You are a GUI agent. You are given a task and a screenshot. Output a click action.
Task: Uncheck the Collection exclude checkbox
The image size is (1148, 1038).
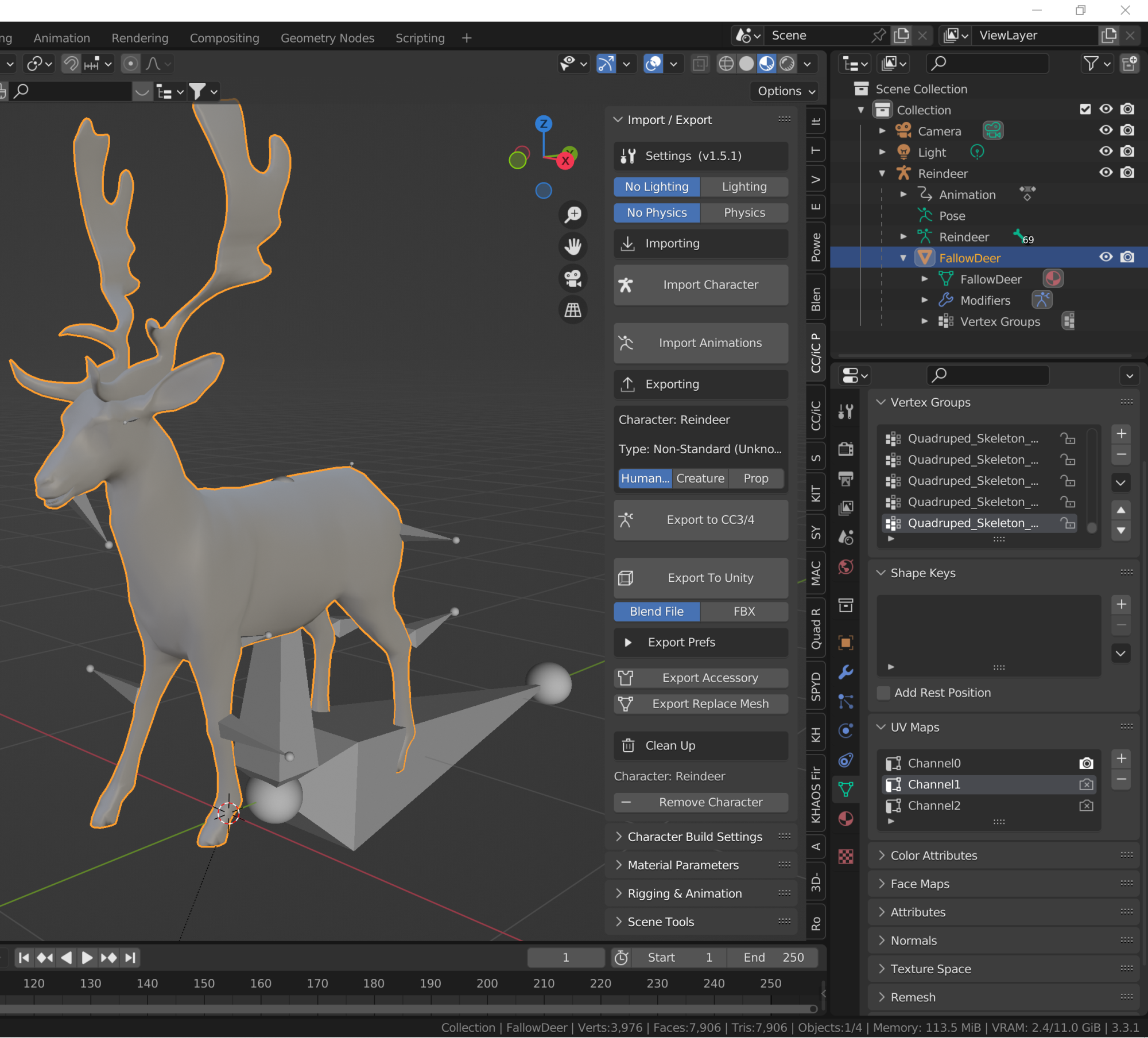(x=1085, y=109)
